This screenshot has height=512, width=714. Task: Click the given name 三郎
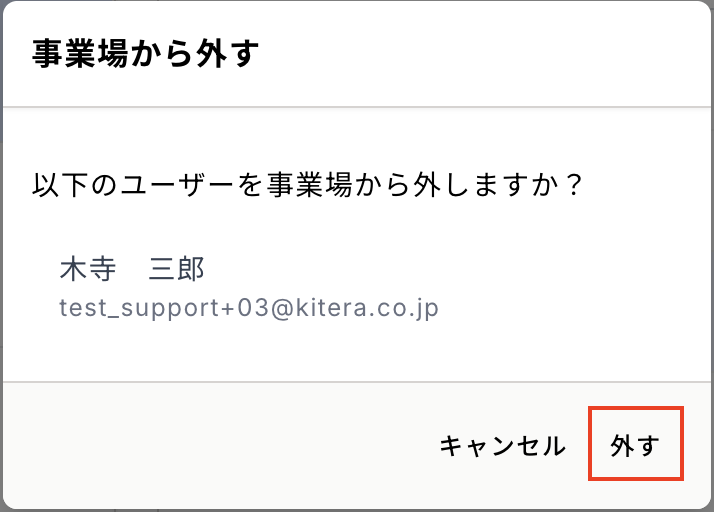[177, 270]
